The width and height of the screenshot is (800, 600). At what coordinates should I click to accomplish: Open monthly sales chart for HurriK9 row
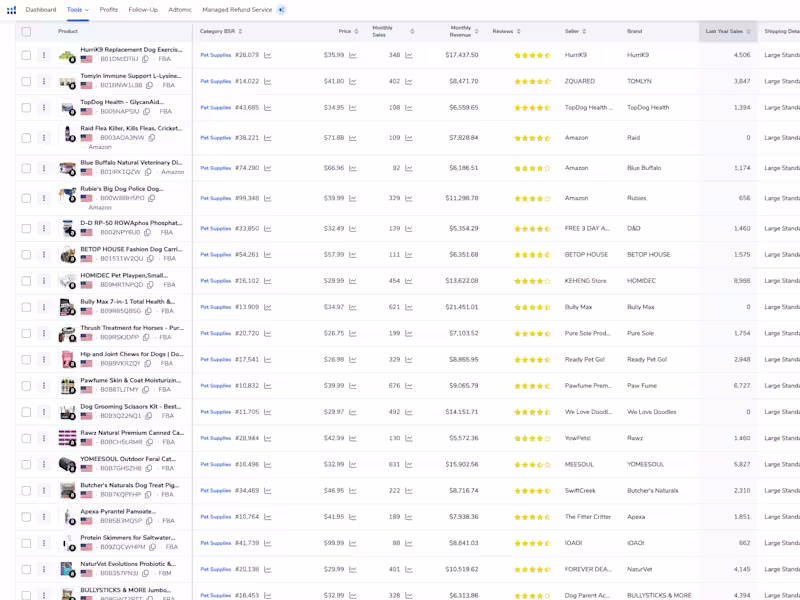point(409,55)
